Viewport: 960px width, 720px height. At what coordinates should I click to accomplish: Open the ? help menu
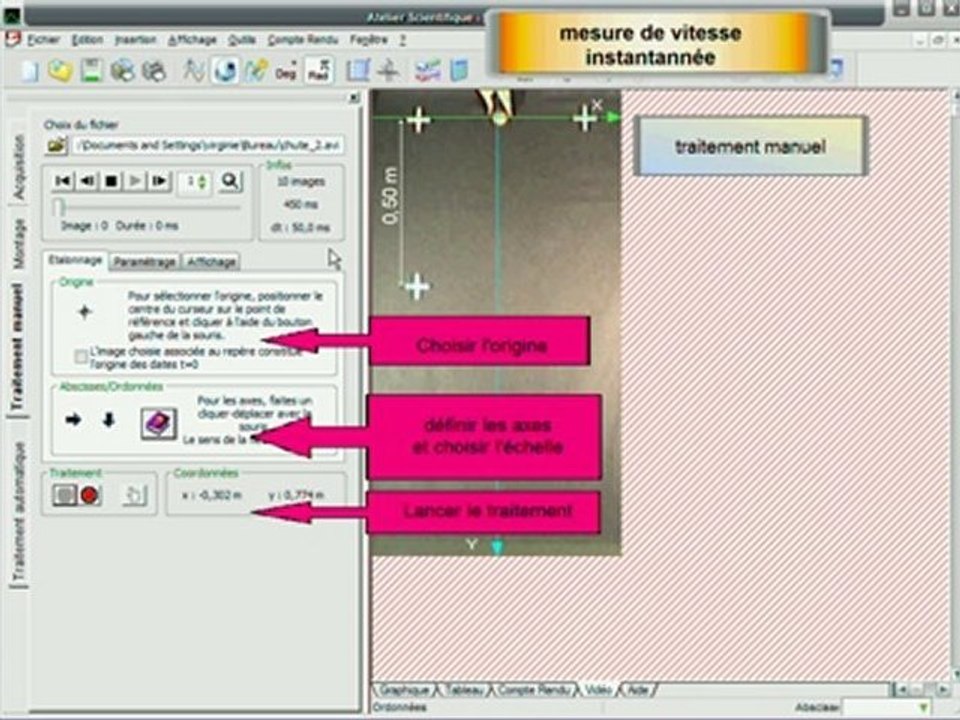[402, 40]
